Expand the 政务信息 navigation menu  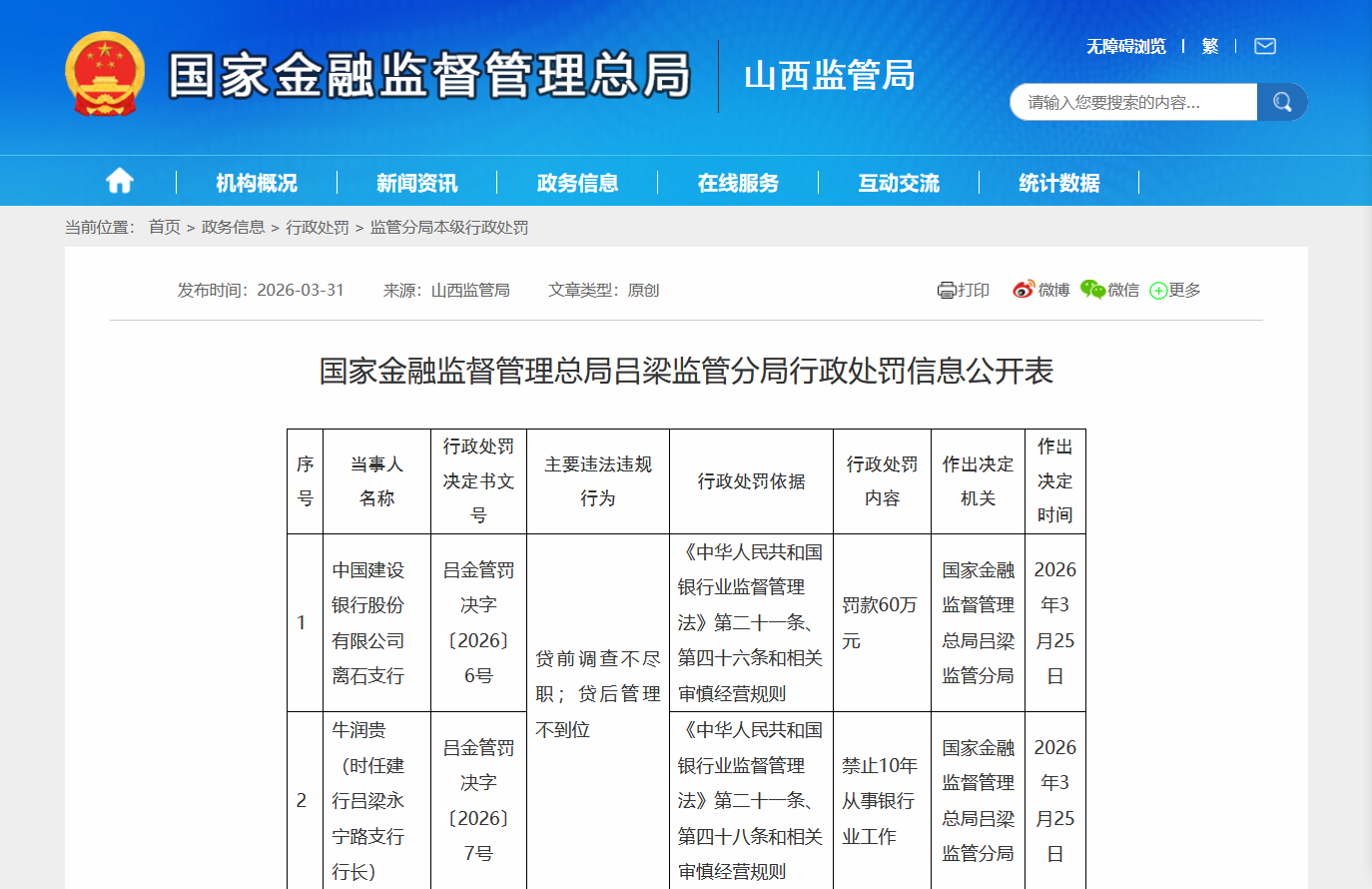(x=577, y=183)
